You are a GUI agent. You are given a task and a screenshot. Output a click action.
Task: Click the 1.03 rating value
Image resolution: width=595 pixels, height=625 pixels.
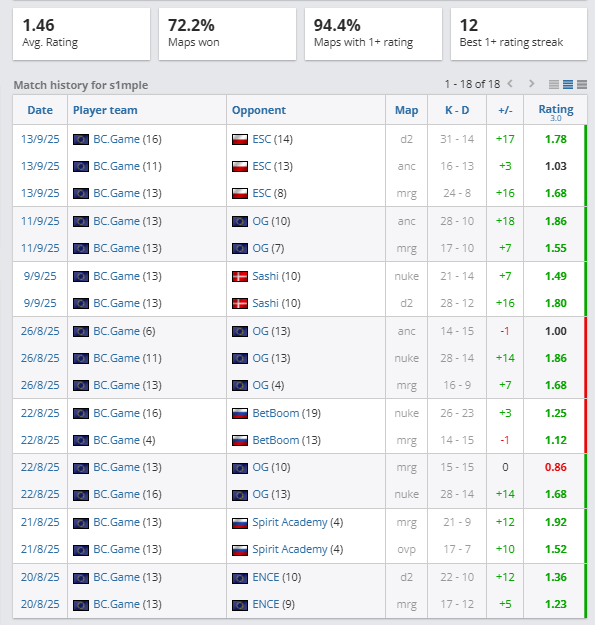(x=556, y=166)
